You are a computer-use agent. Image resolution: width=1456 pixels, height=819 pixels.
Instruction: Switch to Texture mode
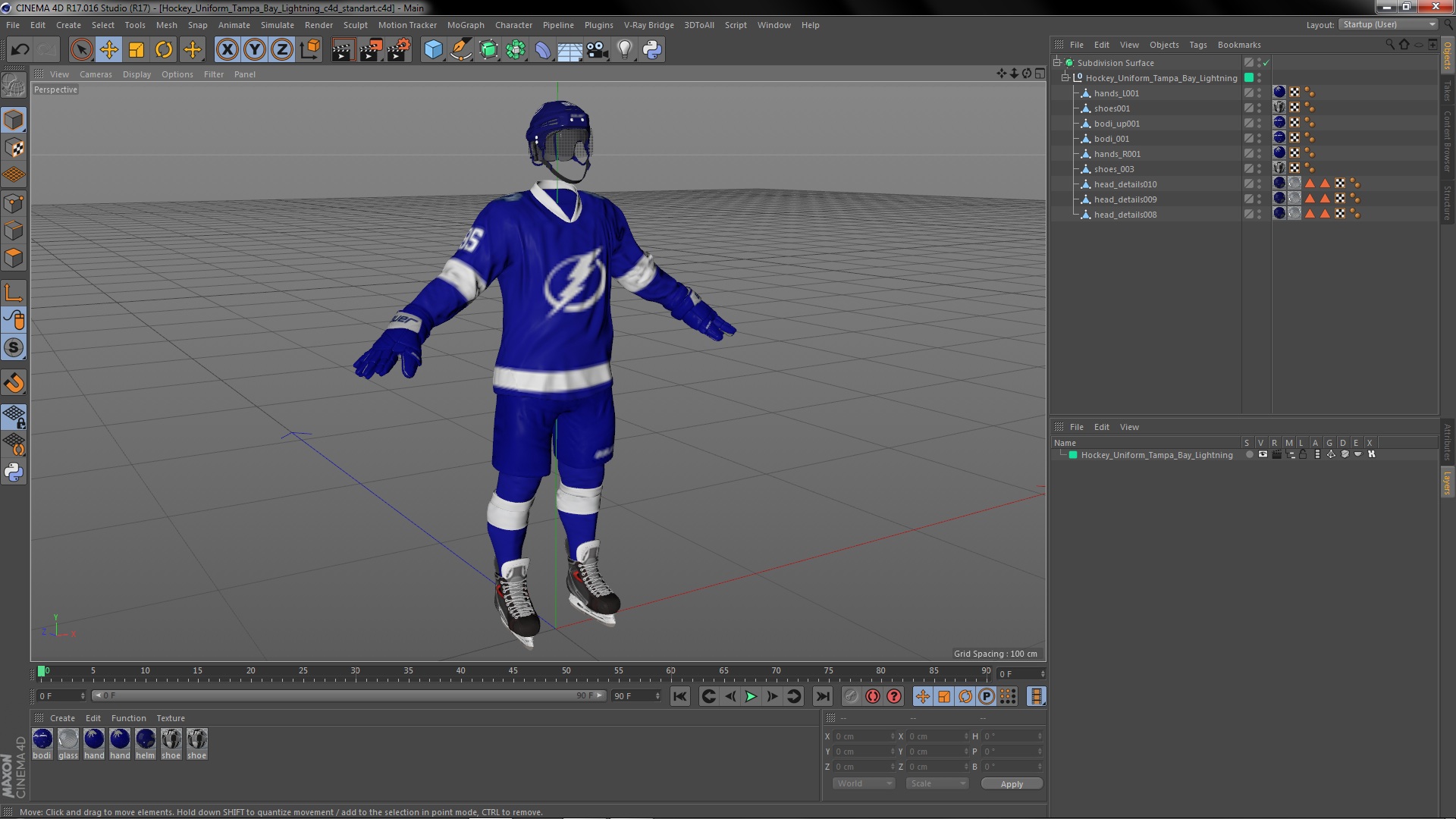[14, 147]
